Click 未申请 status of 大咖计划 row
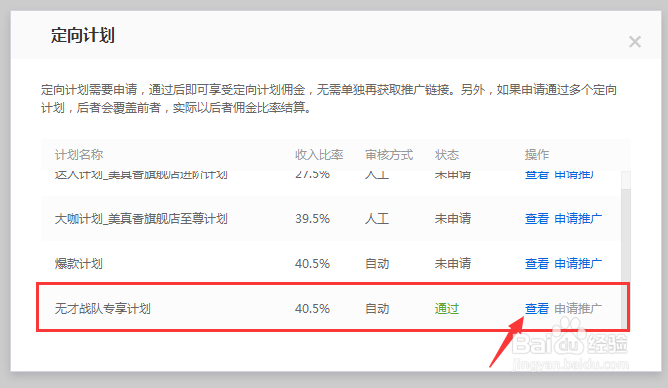 (453, 219)
